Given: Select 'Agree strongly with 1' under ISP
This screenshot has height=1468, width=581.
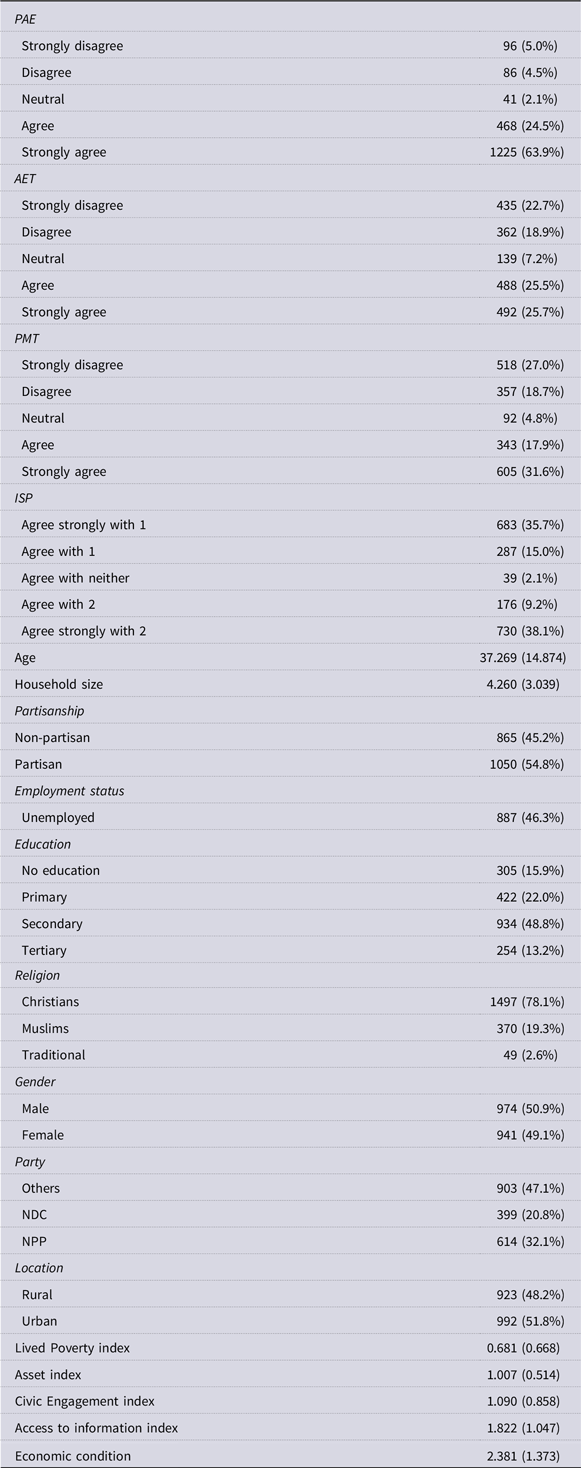Looking at the screenshot, I should tap(290, 525).
